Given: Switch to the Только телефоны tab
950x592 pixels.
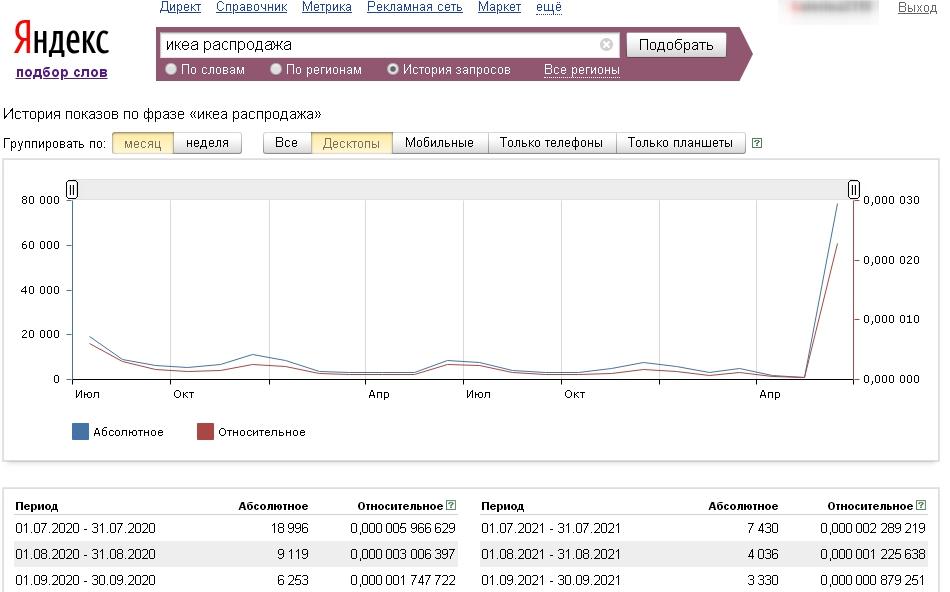Looking at the screenshot, I should click(x=551, y=143).
